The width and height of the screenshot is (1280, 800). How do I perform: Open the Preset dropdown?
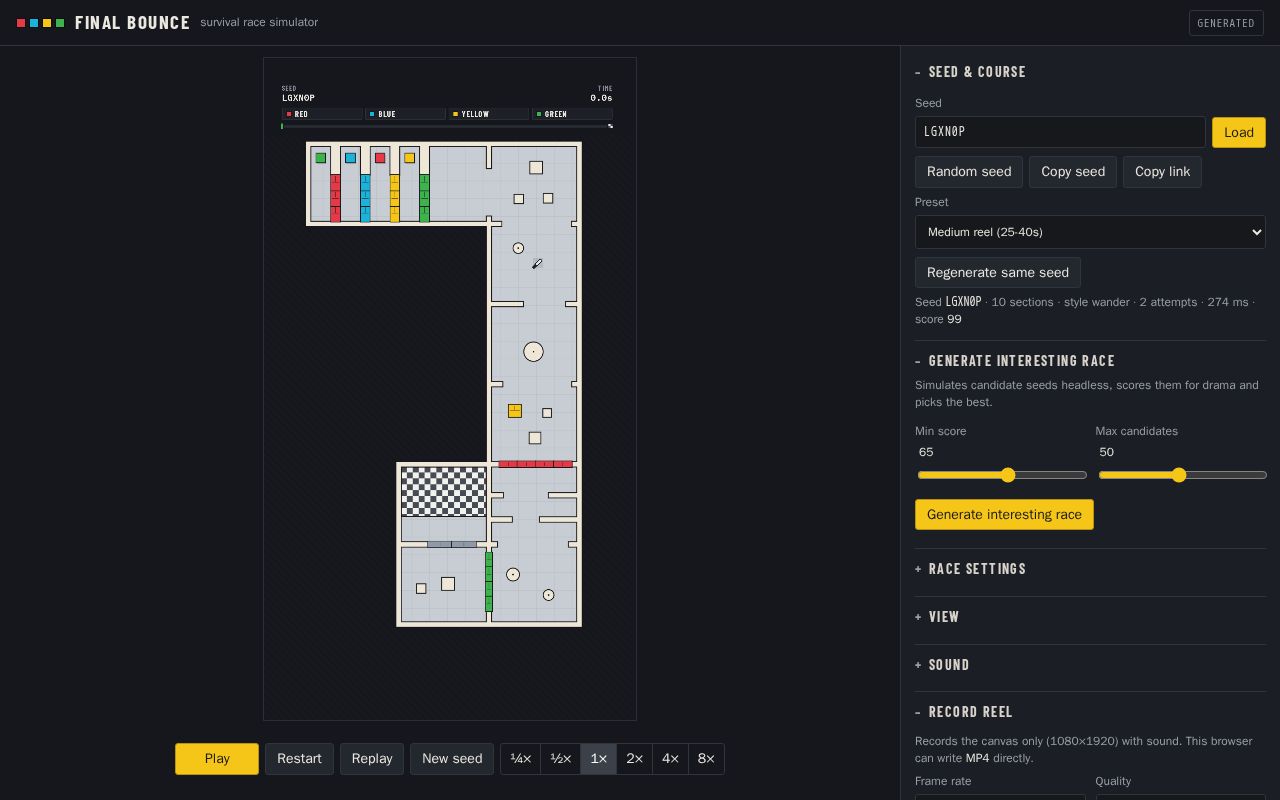1090,232
